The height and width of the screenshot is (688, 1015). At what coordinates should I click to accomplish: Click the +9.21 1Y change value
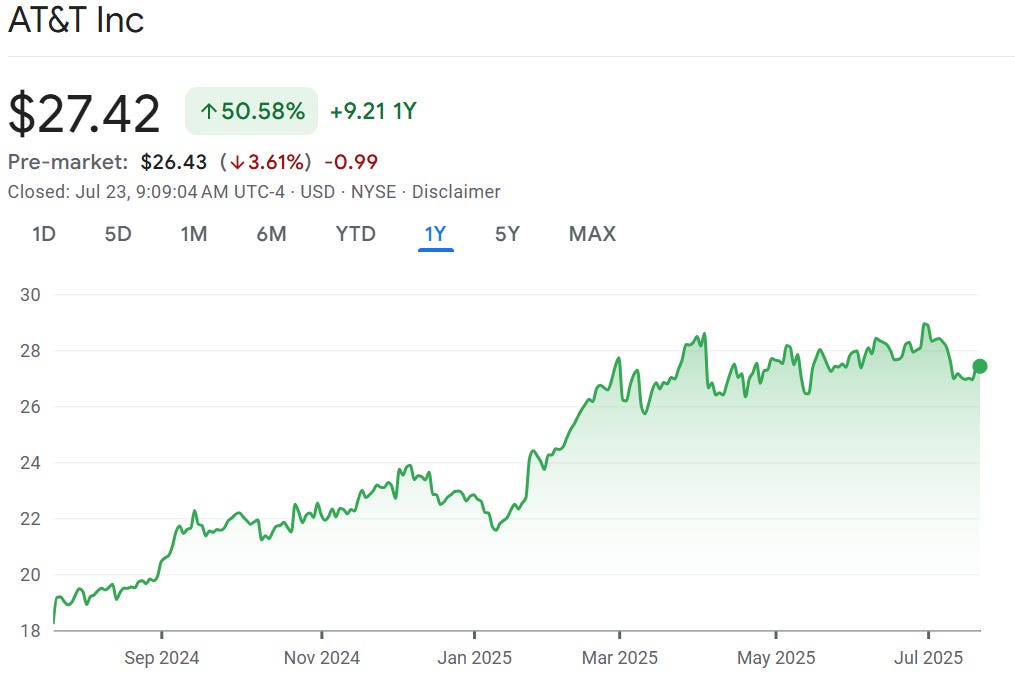(374, 111)
